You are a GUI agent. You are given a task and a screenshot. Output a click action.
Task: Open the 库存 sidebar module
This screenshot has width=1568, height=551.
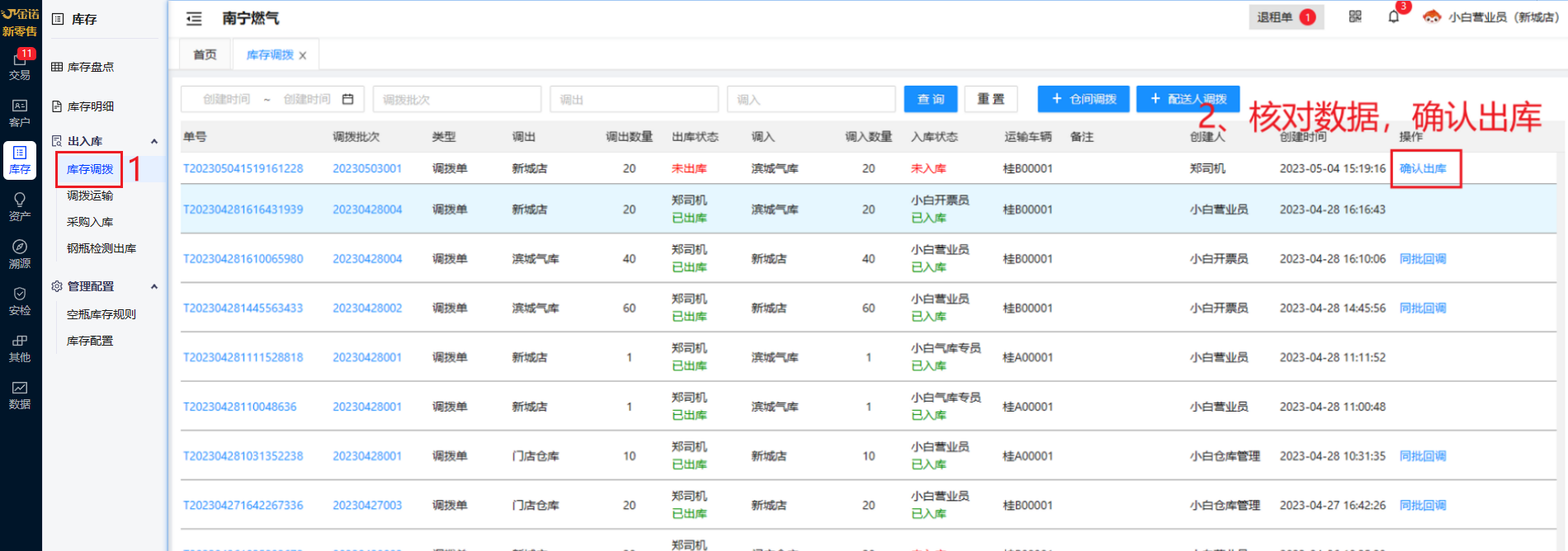pyautogui.click(x=20, y=160)
